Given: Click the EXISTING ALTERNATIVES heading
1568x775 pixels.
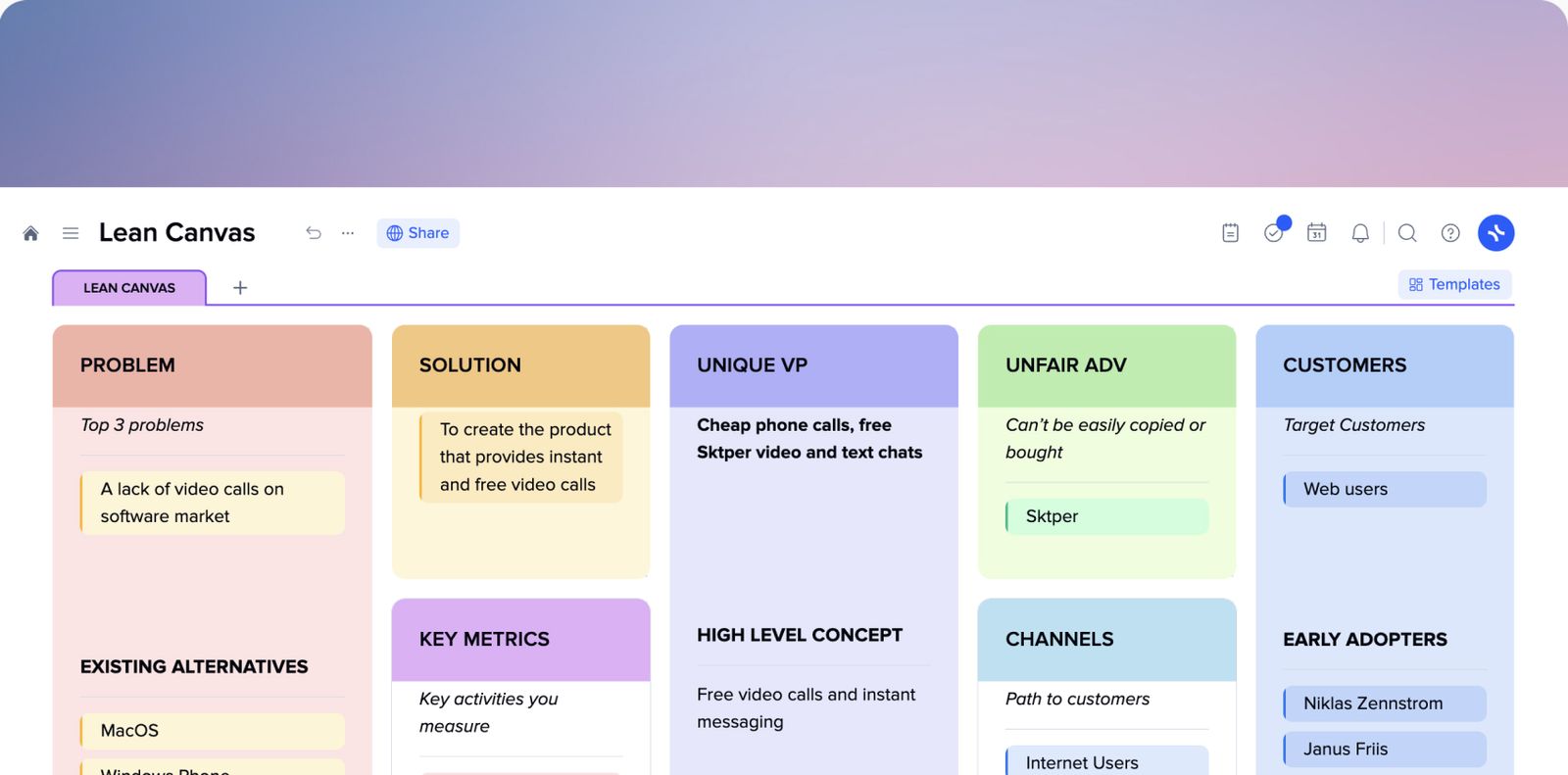Looking at the screenshot, I should tap(194, 667).
